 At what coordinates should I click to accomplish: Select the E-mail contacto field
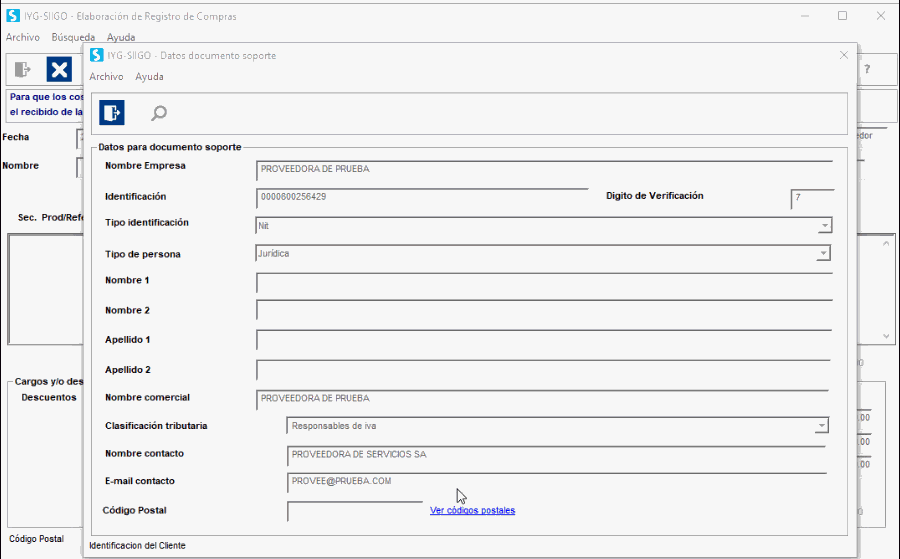[556, 482]
